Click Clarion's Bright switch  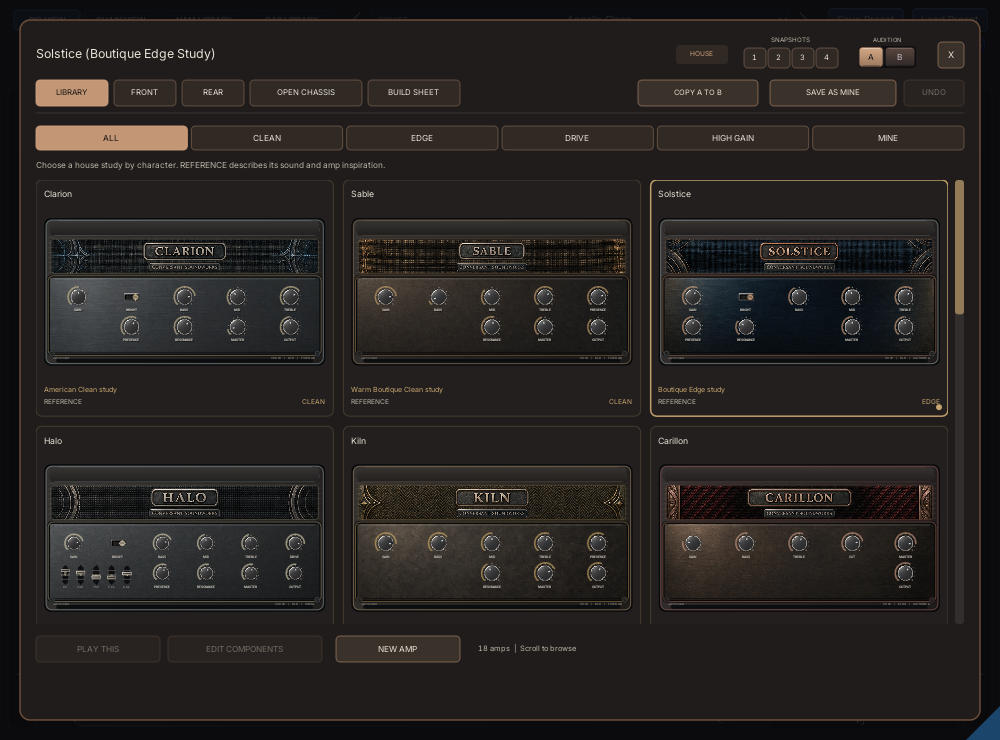pos(131,297)
